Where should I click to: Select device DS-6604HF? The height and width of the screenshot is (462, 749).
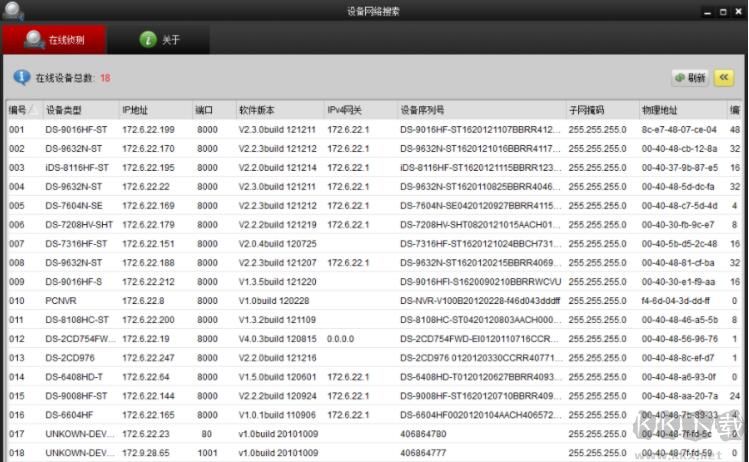(x=69, y=415)
